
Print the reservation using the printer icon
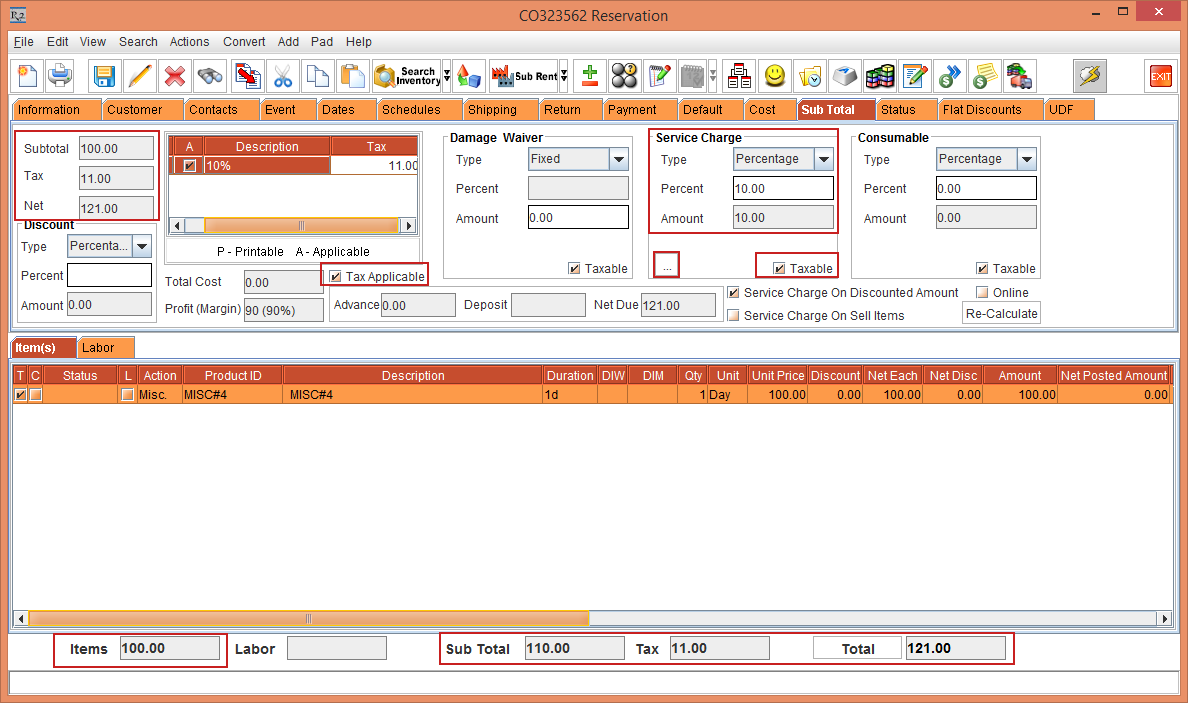[x=60, y=76]
